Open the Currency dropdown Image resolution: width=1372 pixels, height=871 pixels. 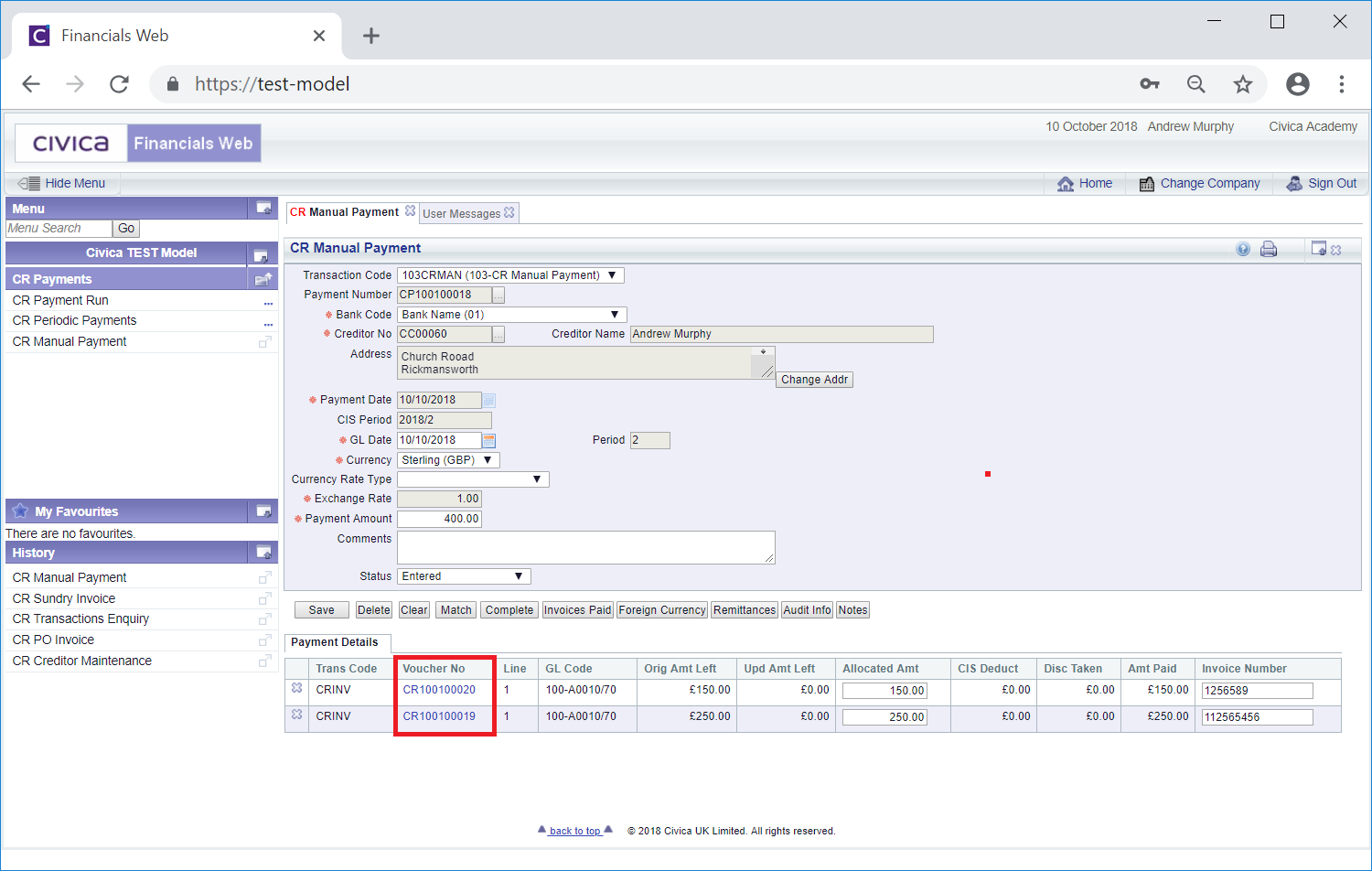tap(488, 460)
